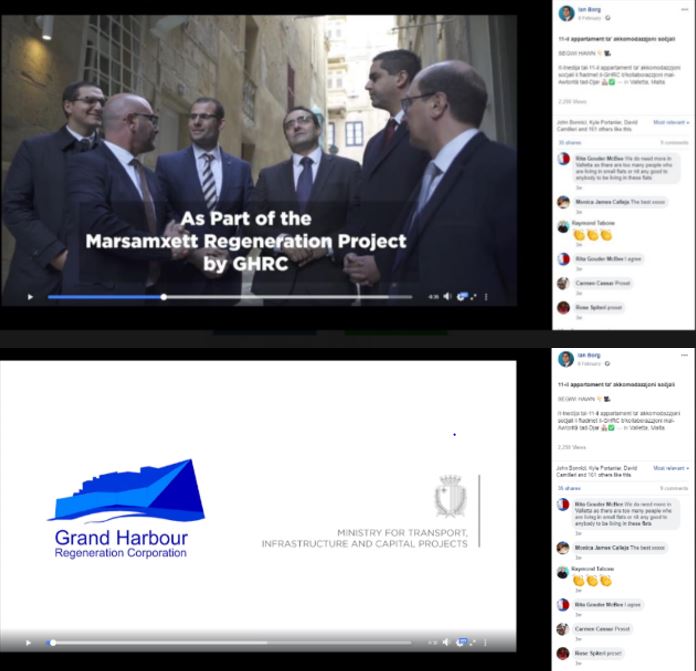Click the public globe icon beside Marsamxett video
Viewport: 696px width, 671px height.
point(608,18)
